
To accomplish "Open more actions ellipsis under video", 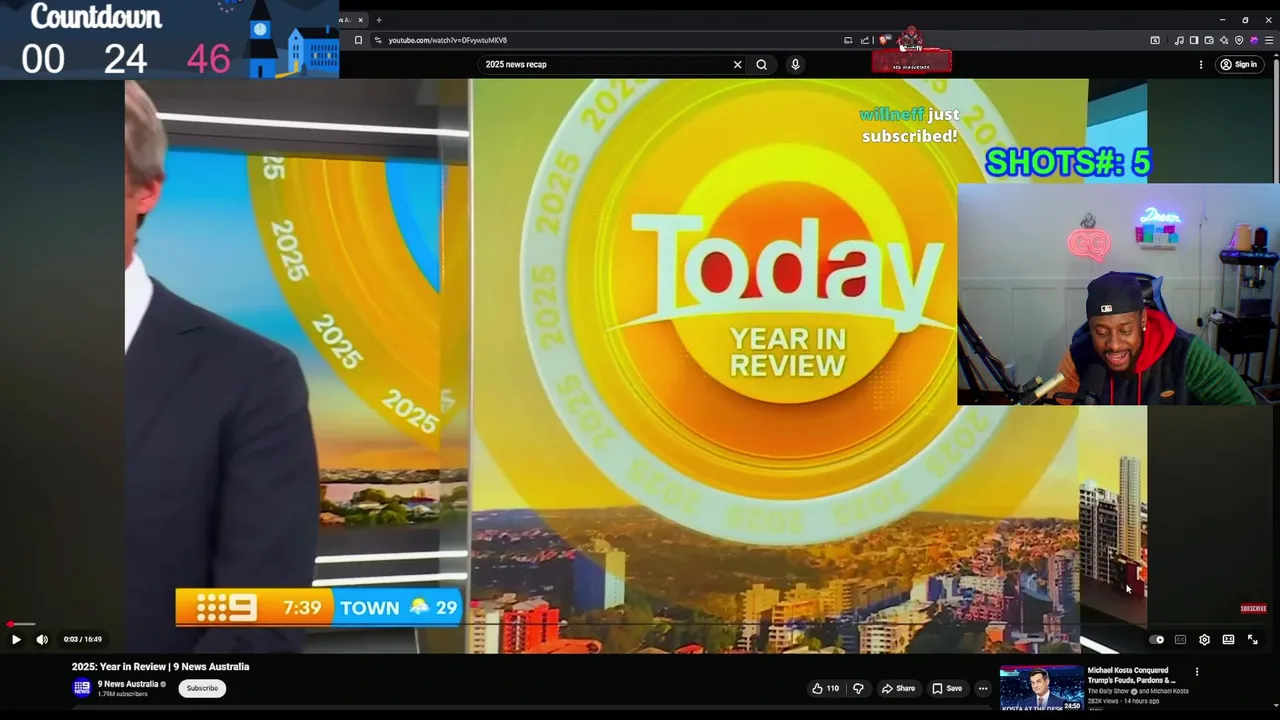I will [983, 688].
